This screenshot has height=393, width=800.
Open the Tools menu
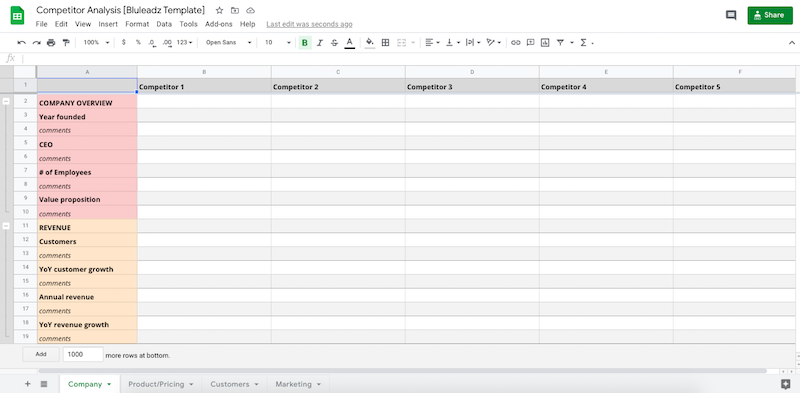pos(188,24)
